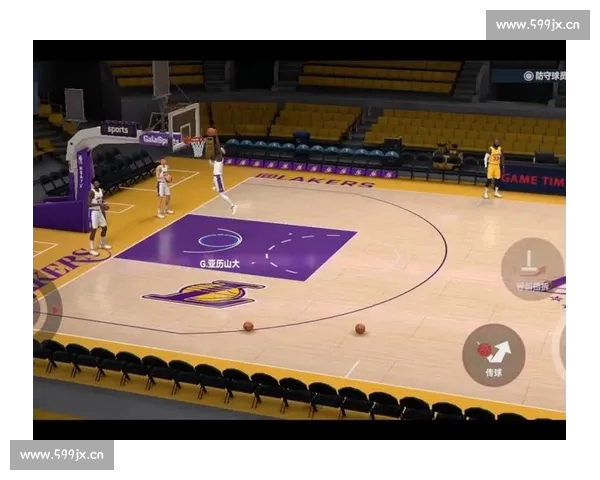Tap the blue position ring in the paint
This screenshot has height=480, width=600.
220,240
